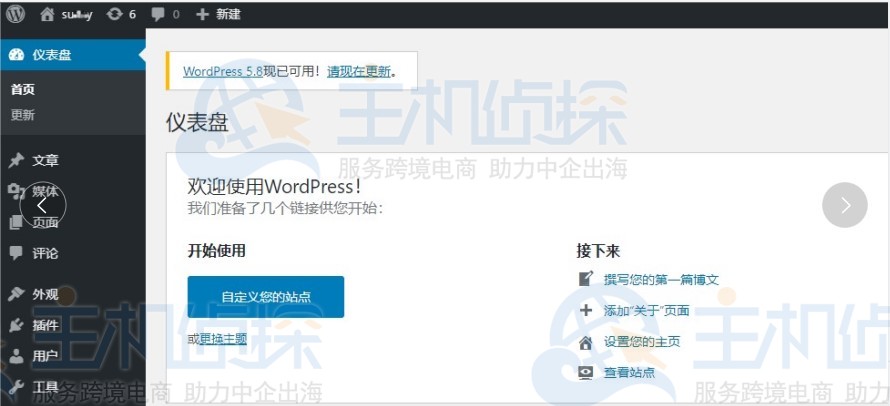Click the 外观 paintbrush icon
This screenshot has height=406, width=890.
click(x=16, y=294)
